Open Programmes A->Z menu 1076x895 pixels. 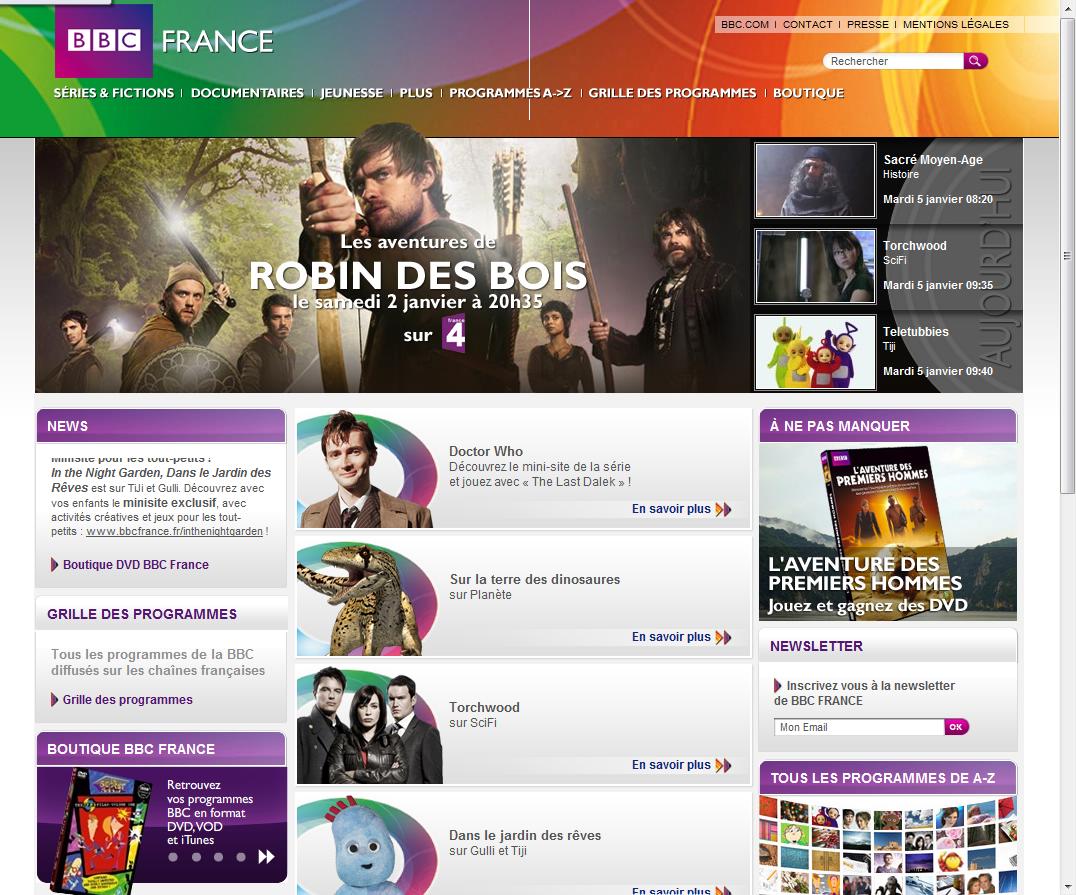coord(511,93)
